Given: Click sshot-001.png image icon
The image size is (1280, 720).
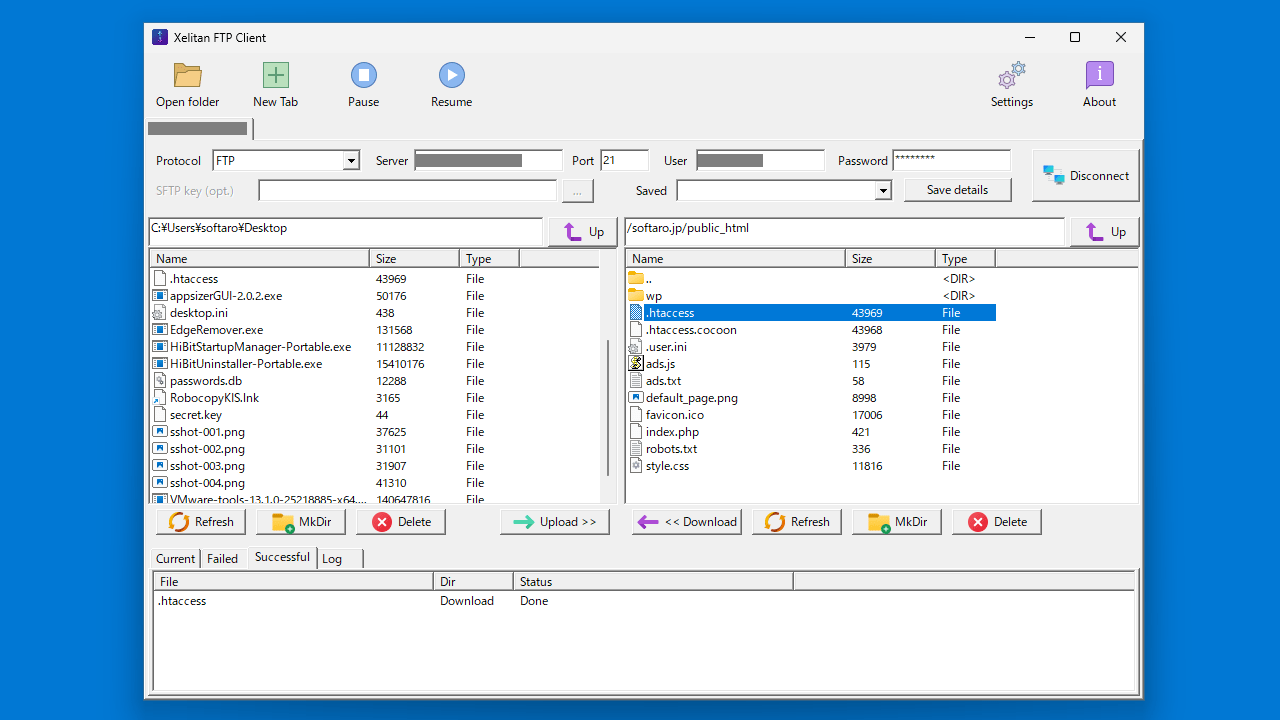Looking at the screenshot, I should tap(160, 432).
